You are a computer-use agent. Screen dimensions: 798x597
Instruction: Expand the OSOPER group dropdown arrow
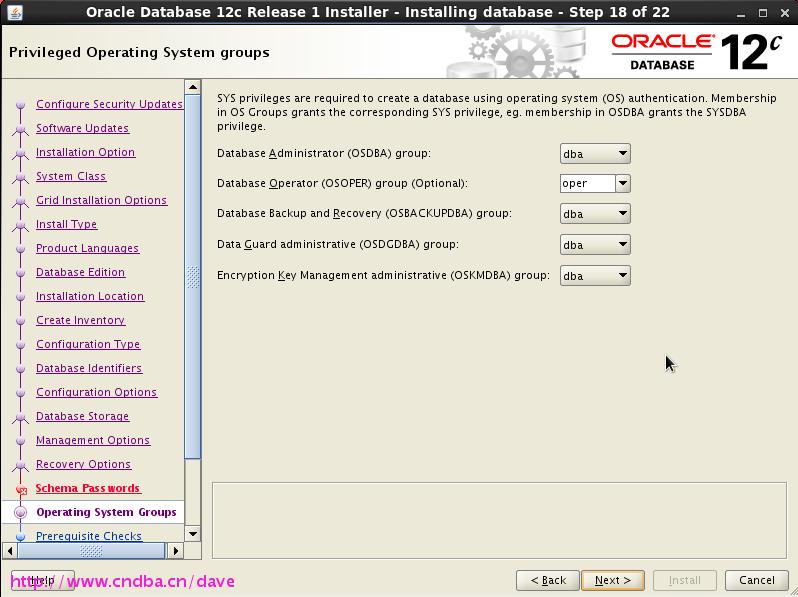pos(623,183)
